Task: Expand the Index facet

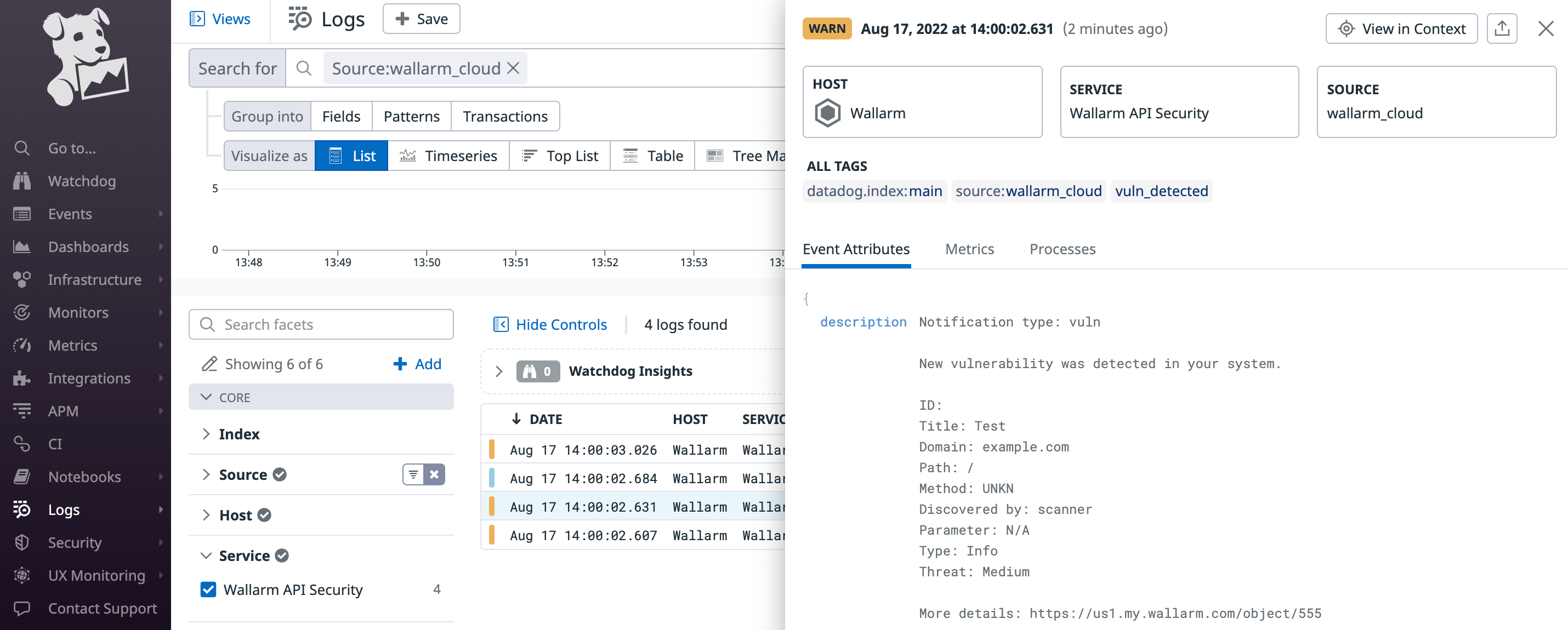Action: (x=206, y=433)
